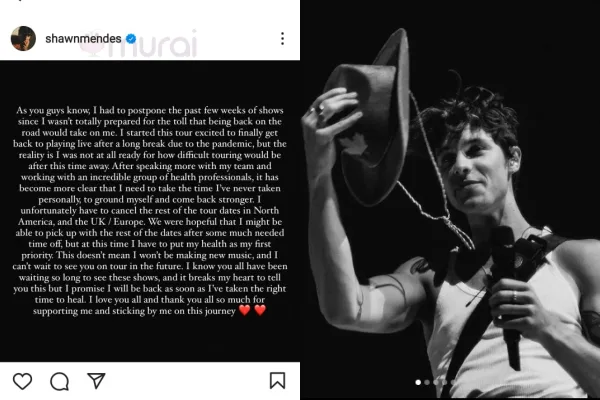Jump to the second carousel dot
600x400 pixels.
(427, 382)
